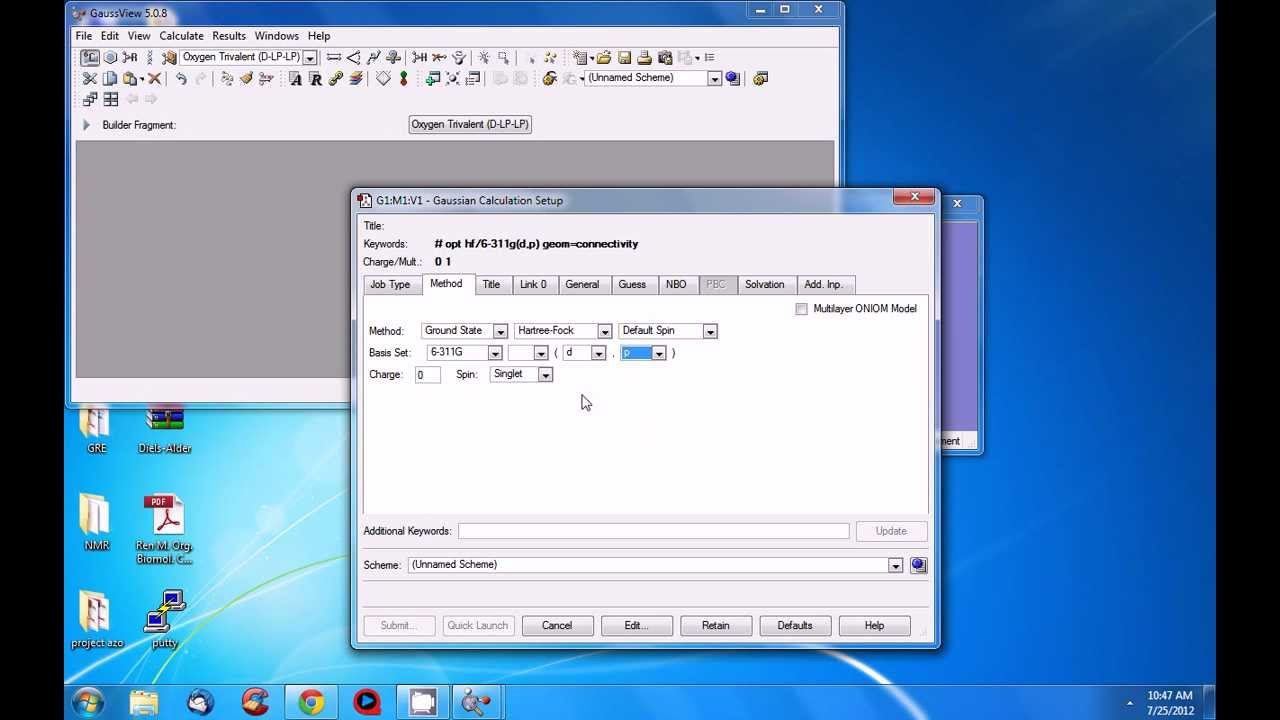Open Google Chrome from the taskbar

(311, 702)
